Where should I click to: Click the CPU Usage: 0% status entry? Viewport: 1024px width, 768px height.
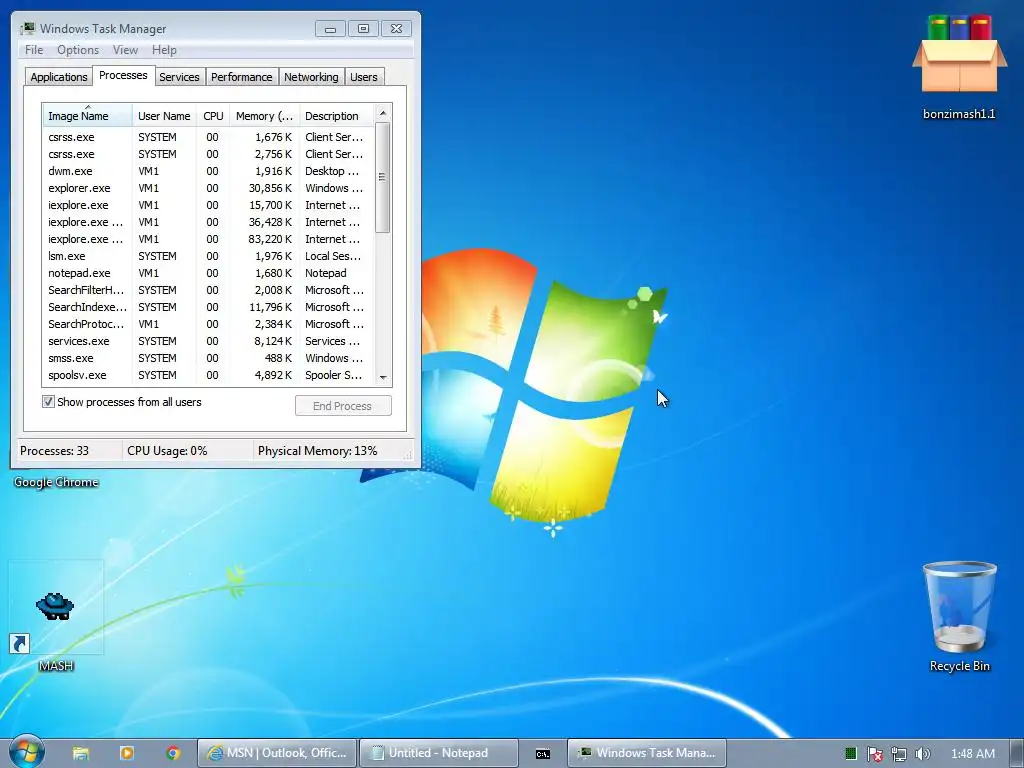[187, 451]
